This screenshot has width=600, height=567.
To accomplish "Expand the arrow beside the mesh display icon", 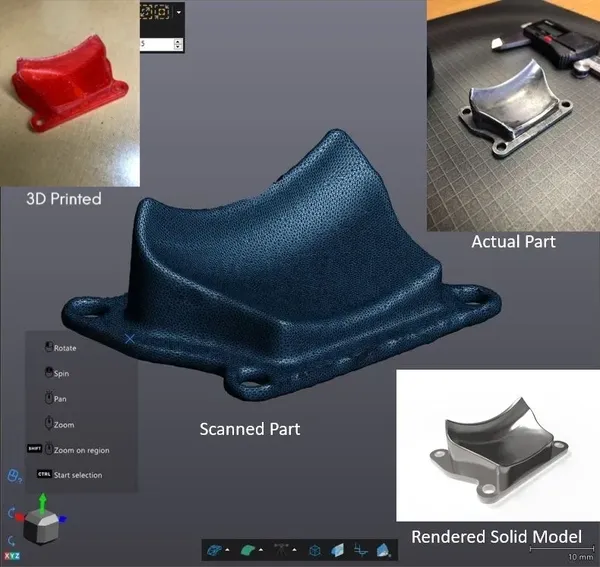I will 228,550.
